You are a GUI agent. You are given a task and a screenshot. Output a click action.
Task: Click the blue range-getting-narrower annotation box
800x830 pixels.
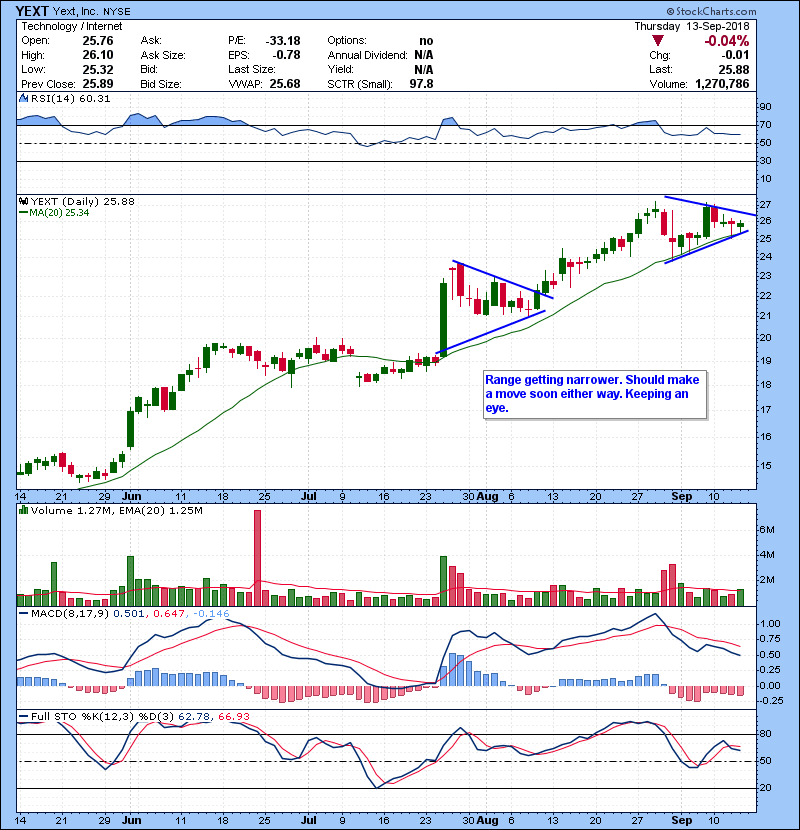[595, 394]
